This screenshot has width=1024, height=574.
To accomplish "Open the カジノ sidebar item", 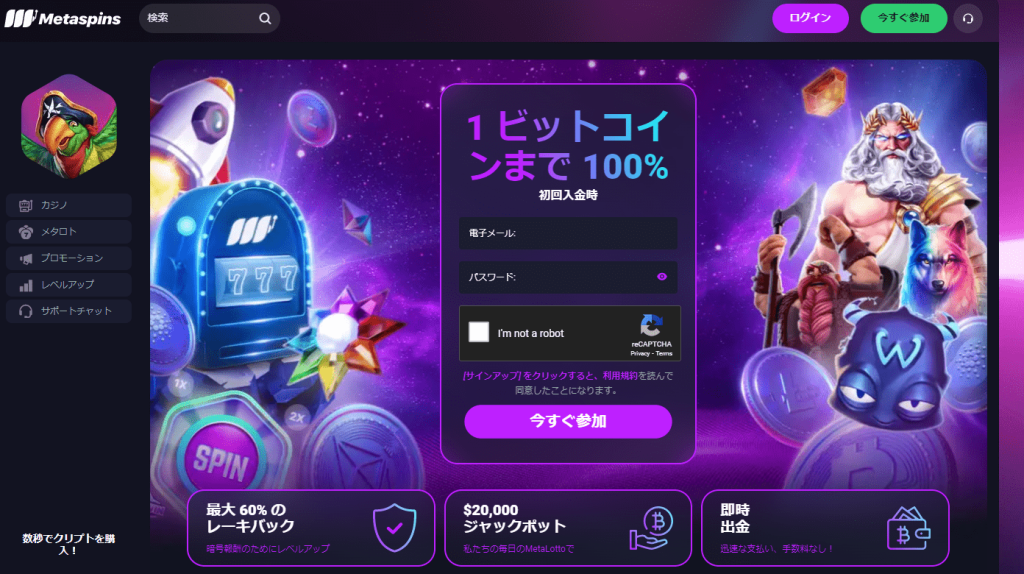I will tap(69, 205).
